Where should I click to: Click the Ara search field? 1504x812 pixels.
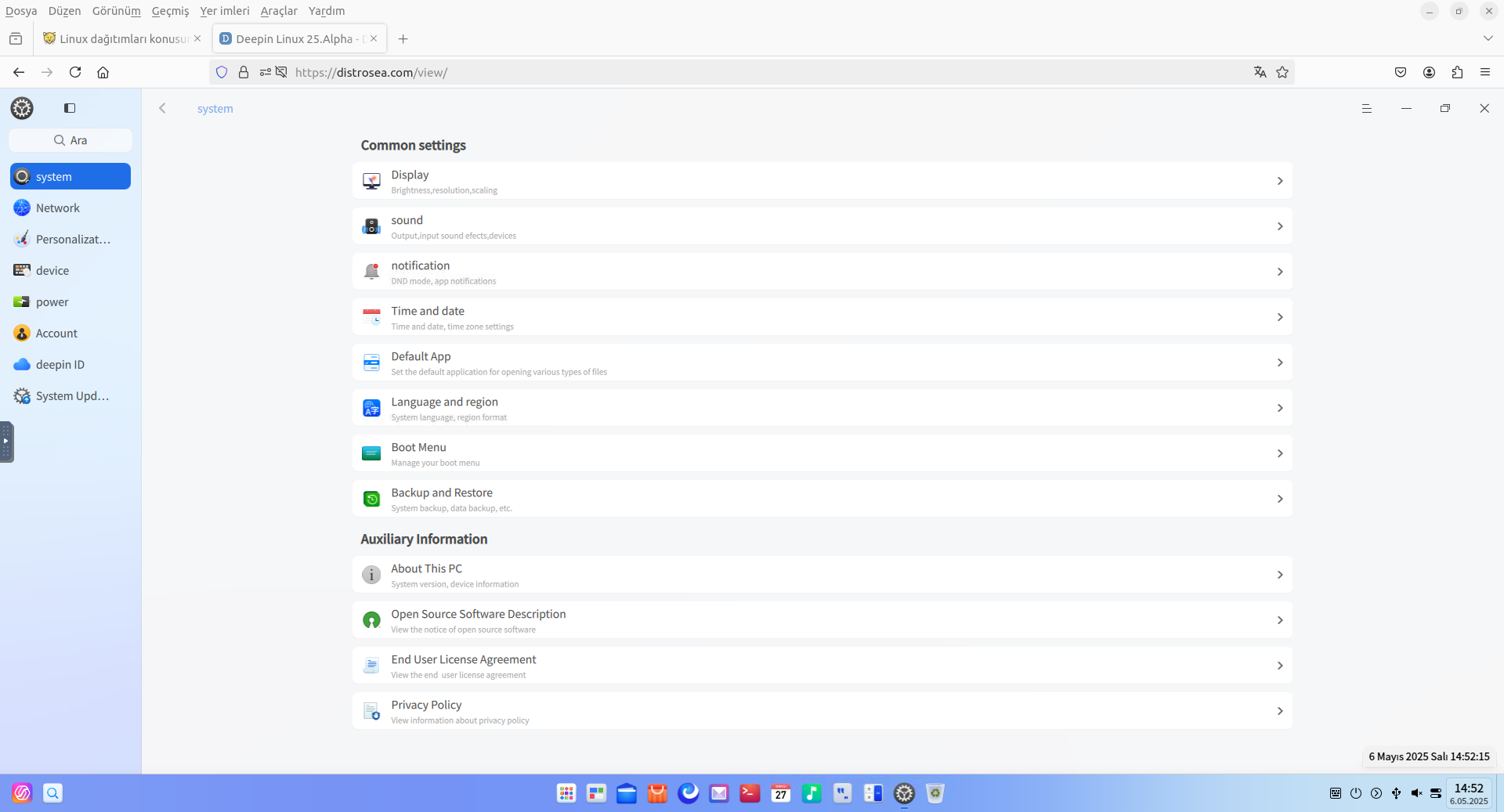(70, 140)
